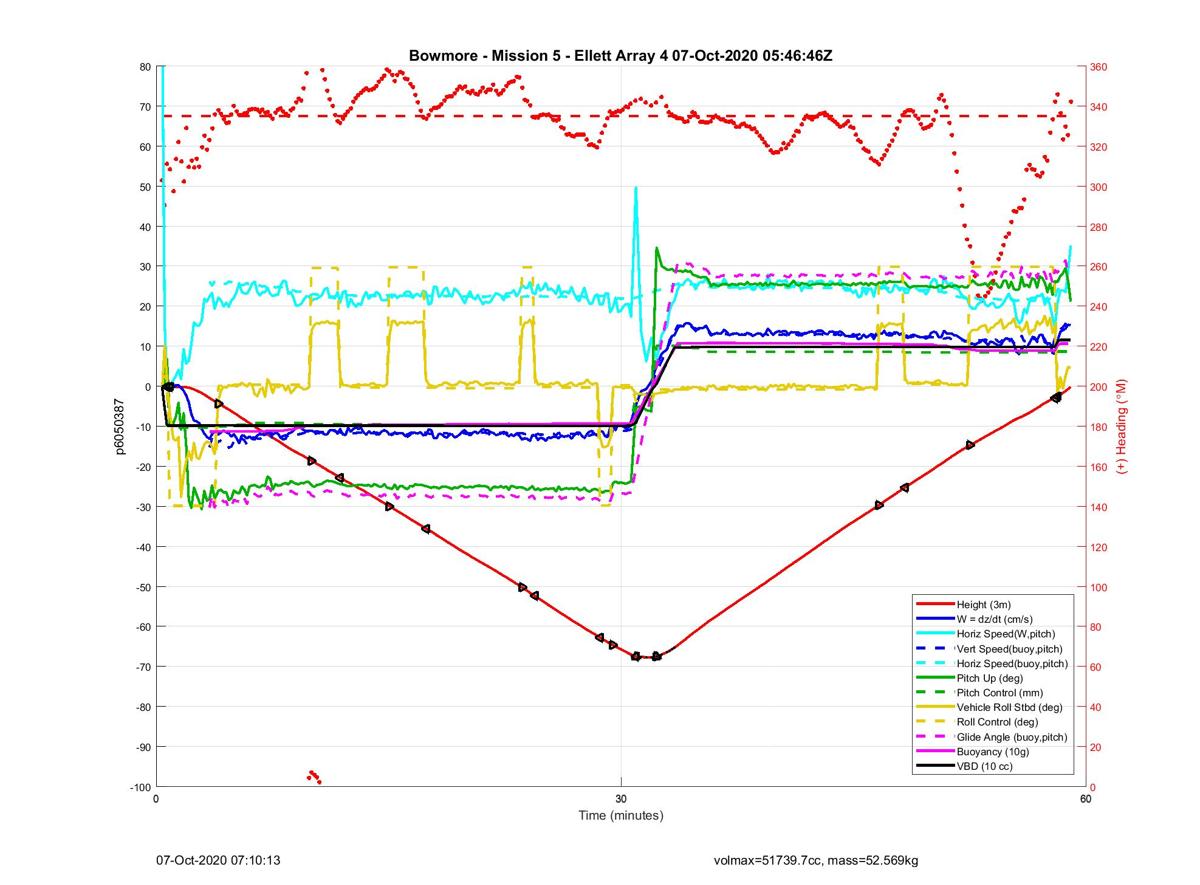The image size is (1200, 885).
Task: Click the 260 tick on the heading axis
Action: (1099, 267)
